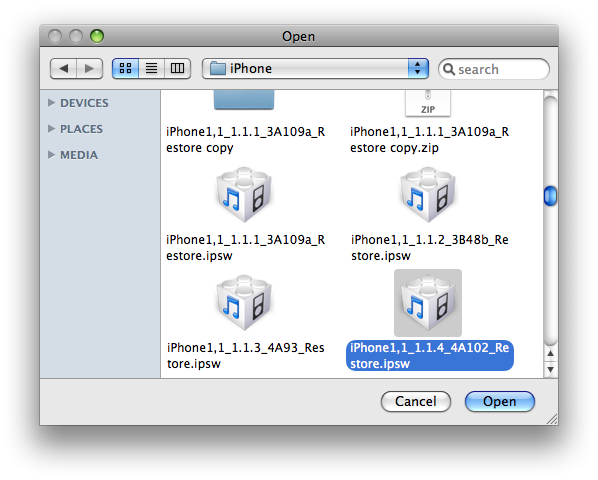Click the folder icon in location popup
This screenshot has height=480, width=598.
click(217, 69)
